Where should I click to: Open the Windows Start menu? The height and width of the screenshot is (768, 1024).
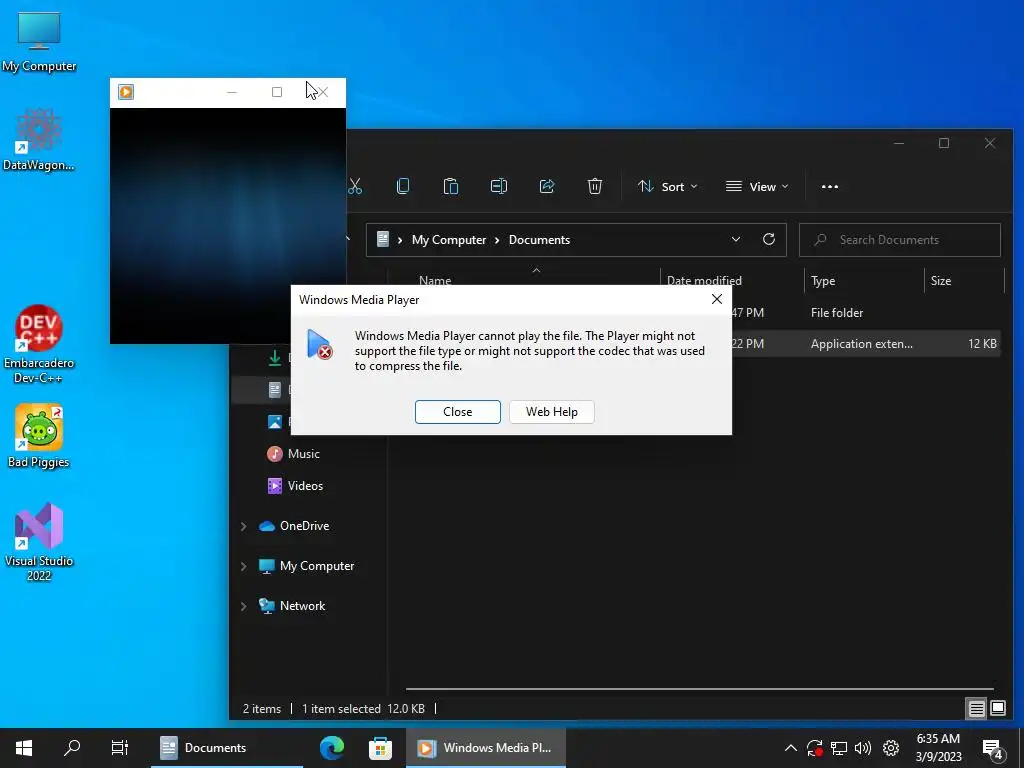24,748
